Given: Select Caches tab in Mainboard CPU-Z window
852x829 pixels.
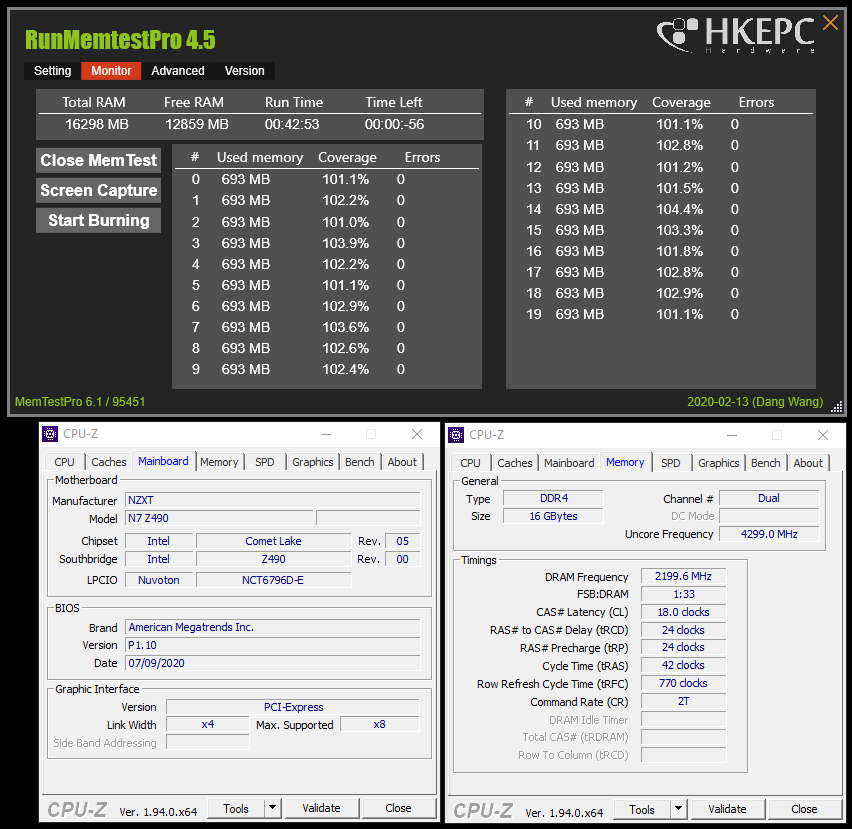Looking at the screenshot, I should 109,462.
